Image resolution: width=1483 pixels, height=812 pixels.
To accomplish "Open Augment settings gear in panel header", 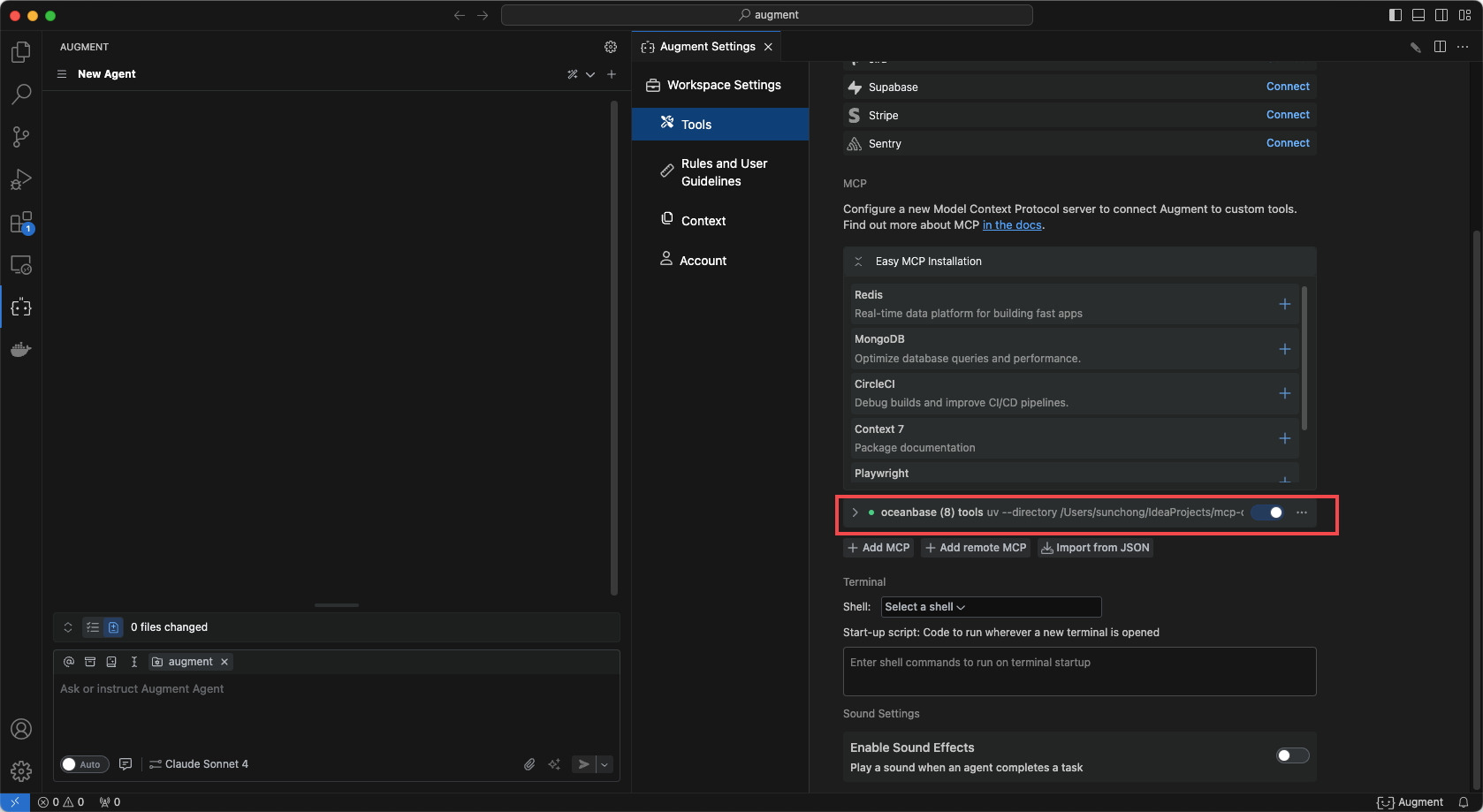I will [611, 47].
